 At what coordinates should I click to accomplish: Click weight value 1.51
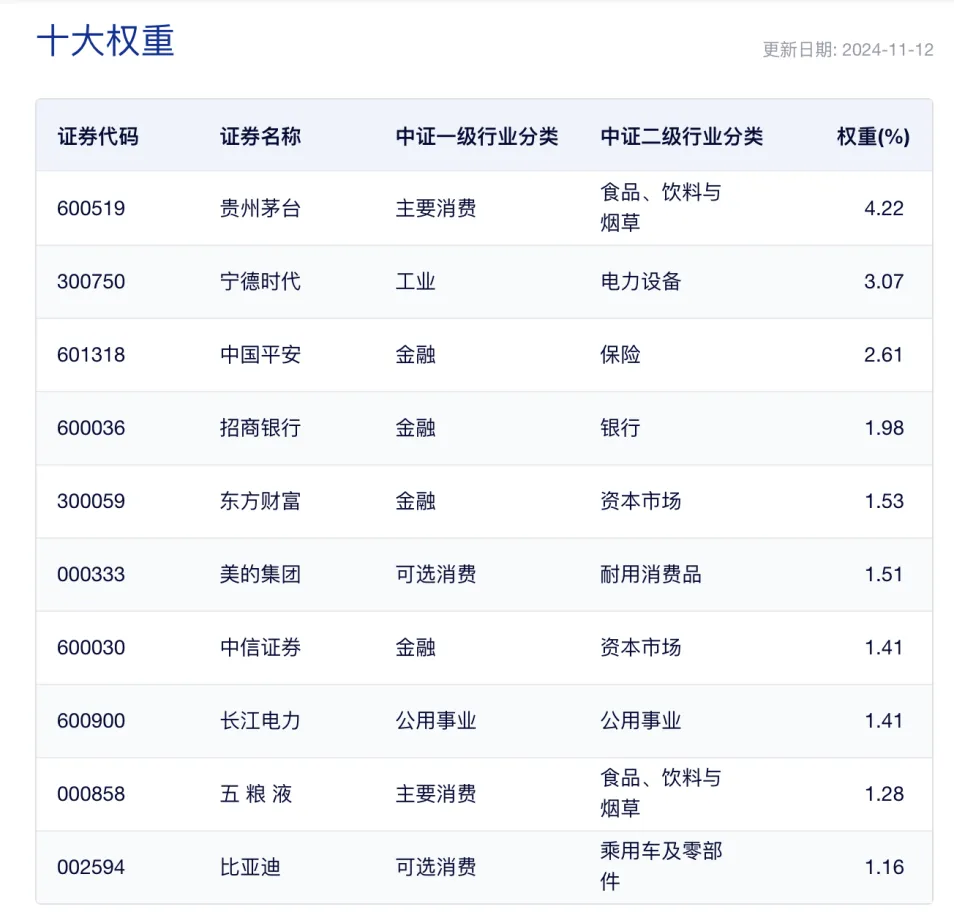(884, 574)
